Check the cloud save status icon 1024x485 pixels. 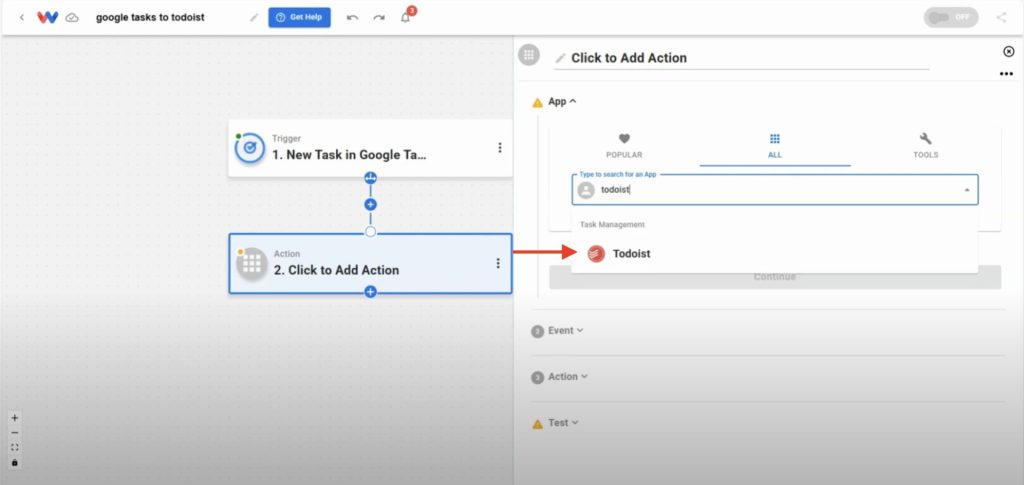[x=72, y=18]
